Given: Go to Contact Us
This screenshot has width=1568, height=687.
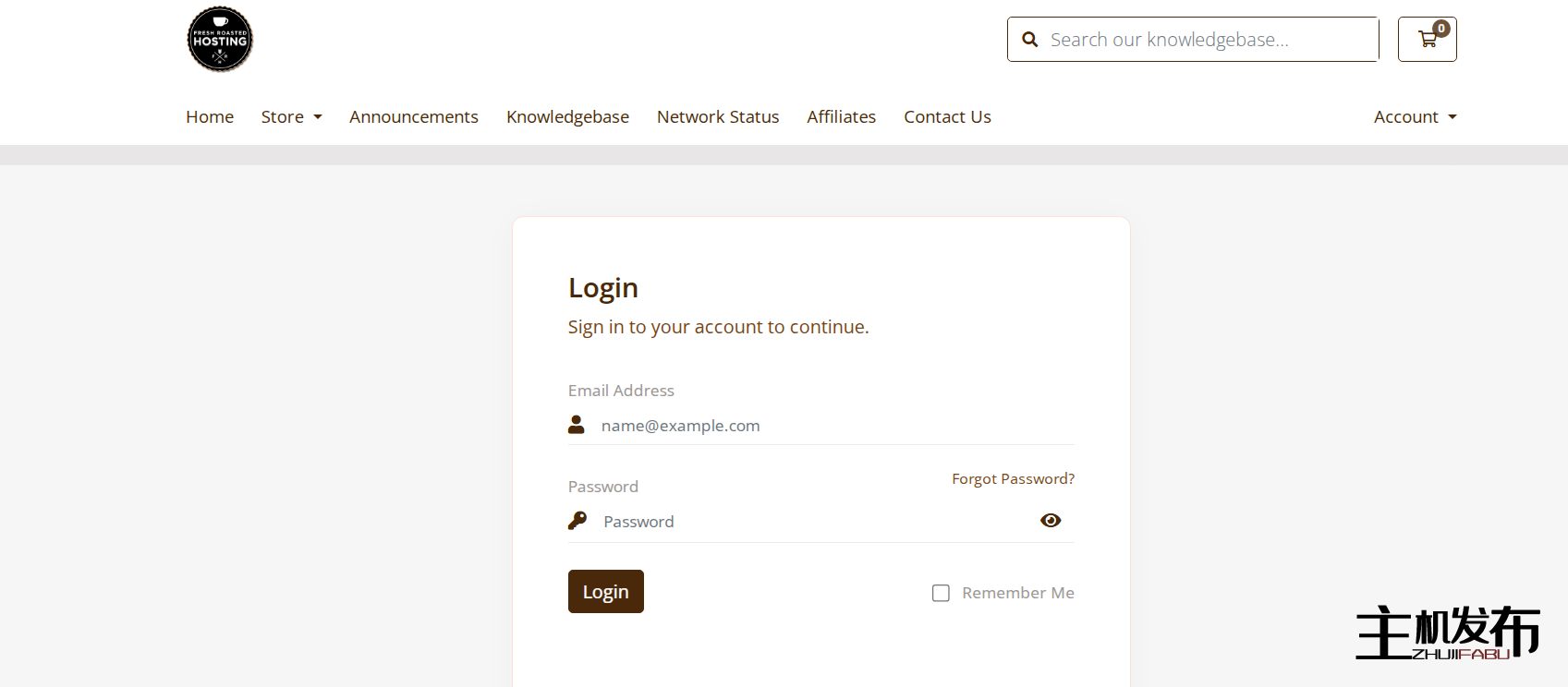Looking at the screenshot, I should coord(947,117).
